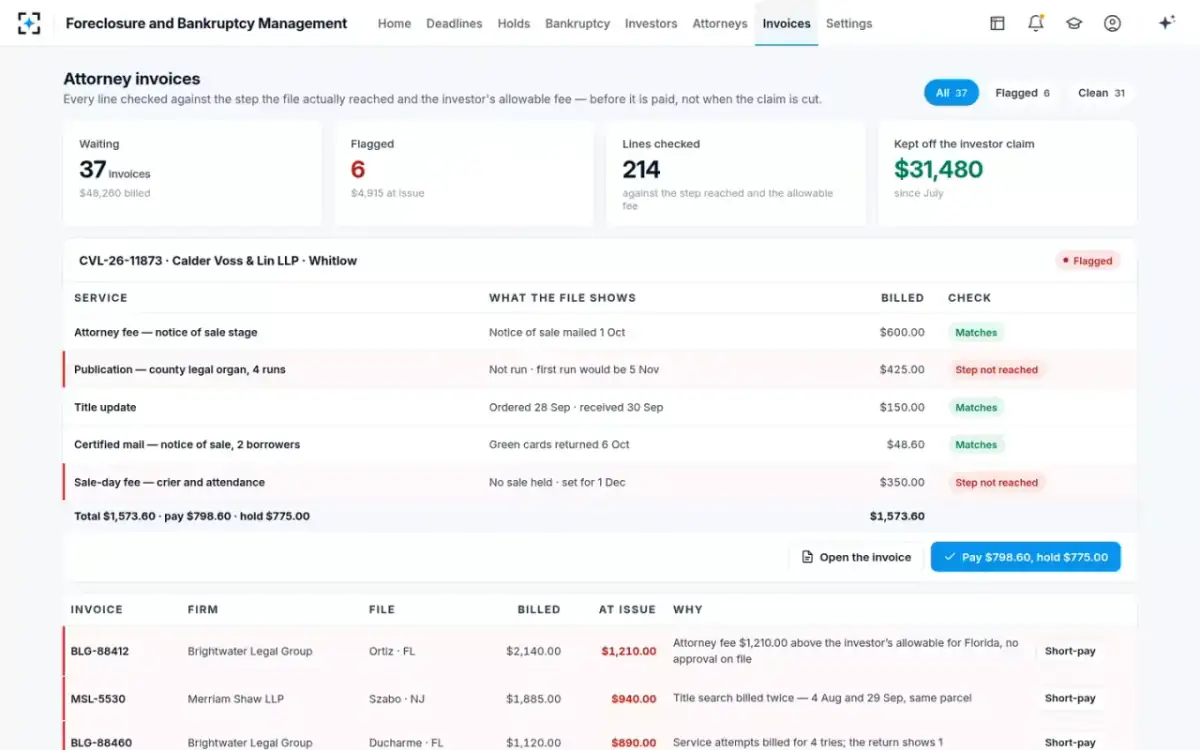Click the Open the invoice button
1200x750 pixels.
tap(856, 557)
